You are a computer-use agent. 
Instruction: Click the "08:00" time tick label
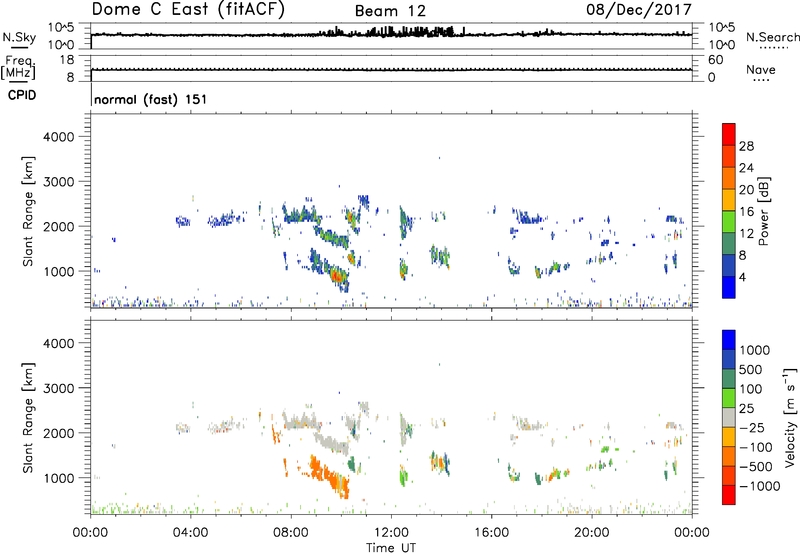click(291, 533)
